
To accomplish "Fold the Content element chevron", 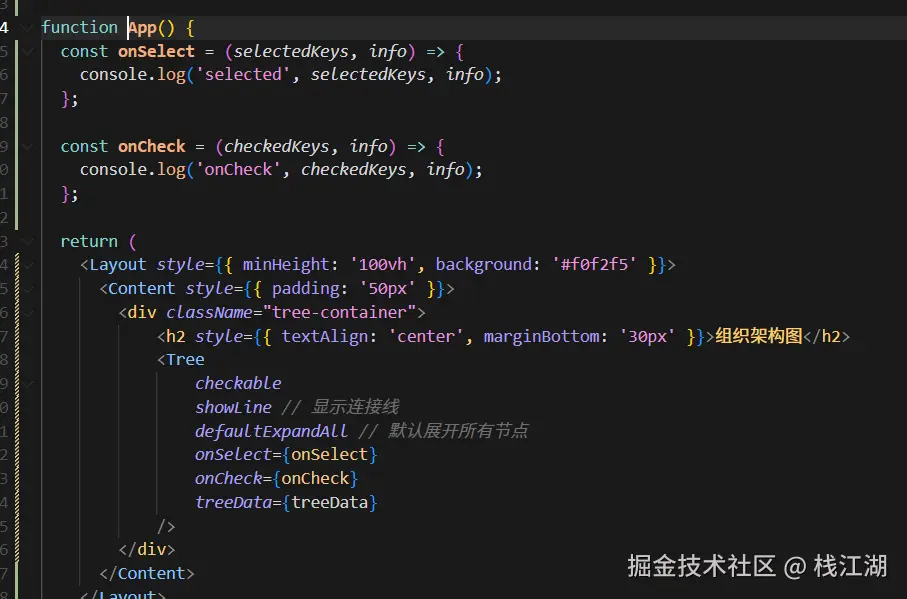I will 27,289.
